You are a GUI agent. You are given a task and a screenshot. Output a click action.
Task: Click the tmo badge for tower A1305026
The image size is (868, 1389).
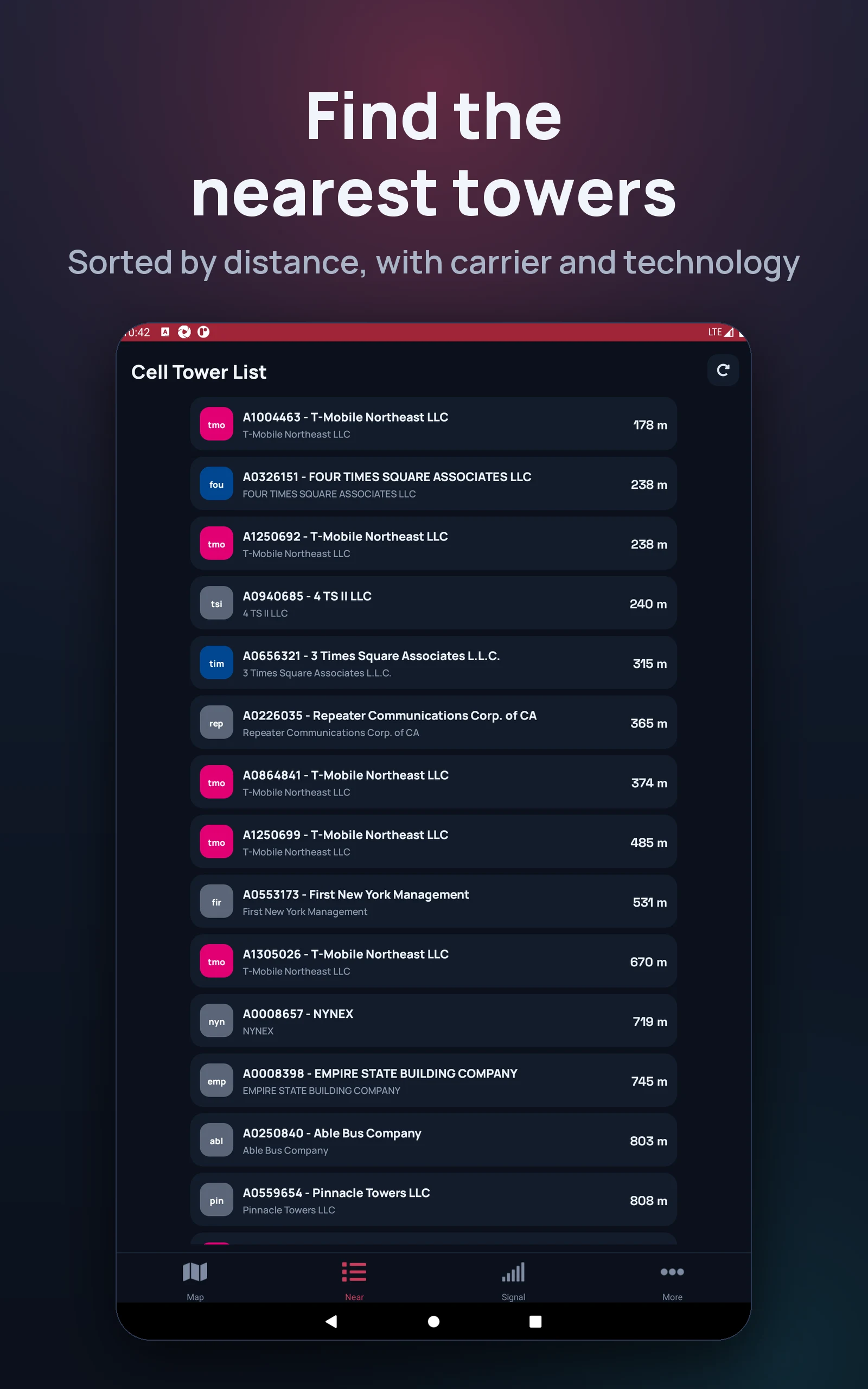pyautogui.click(x=216, y=961)
